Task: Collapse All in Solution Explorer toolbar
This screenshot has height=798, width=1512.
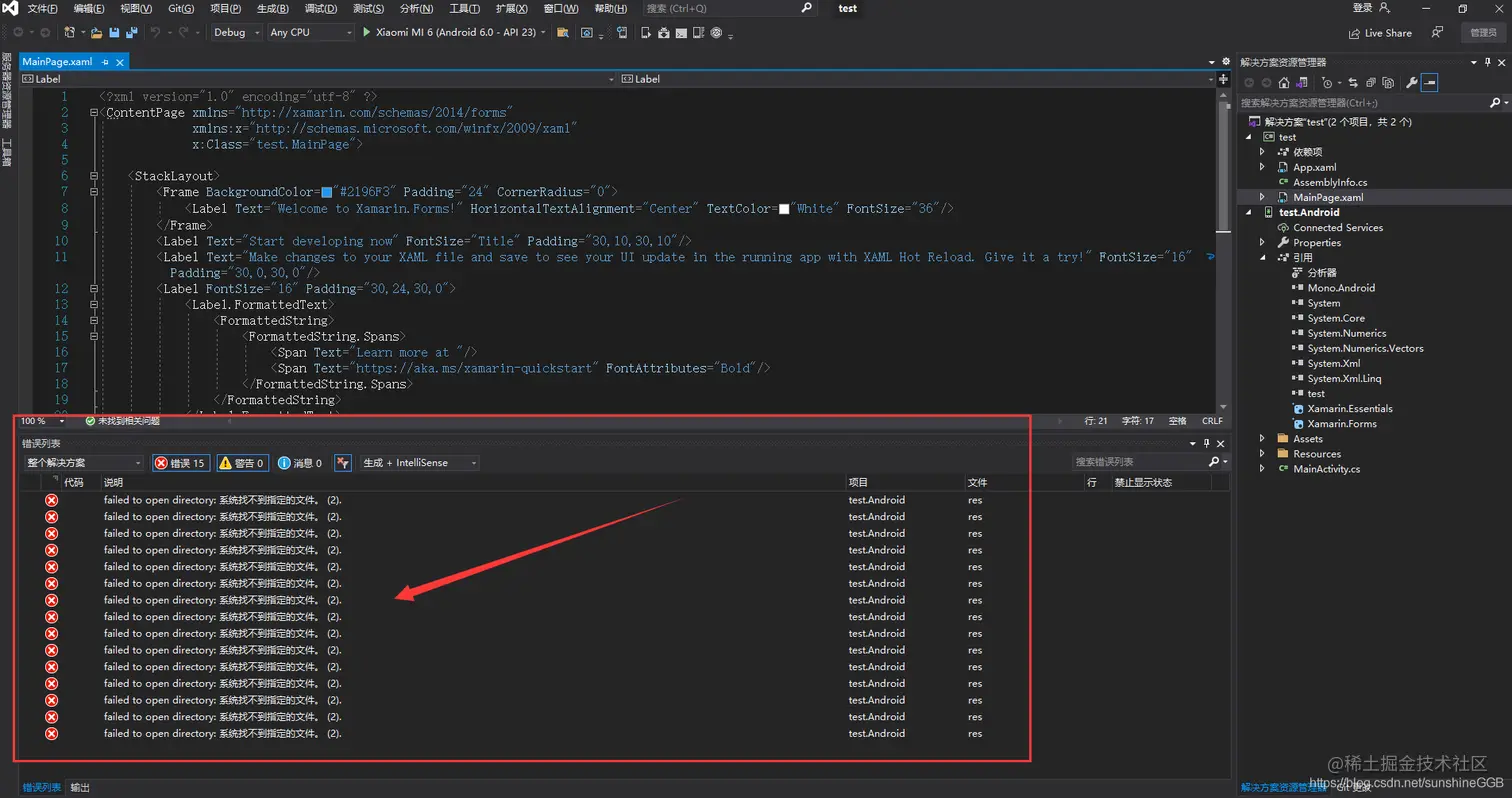Action: 1371,83
